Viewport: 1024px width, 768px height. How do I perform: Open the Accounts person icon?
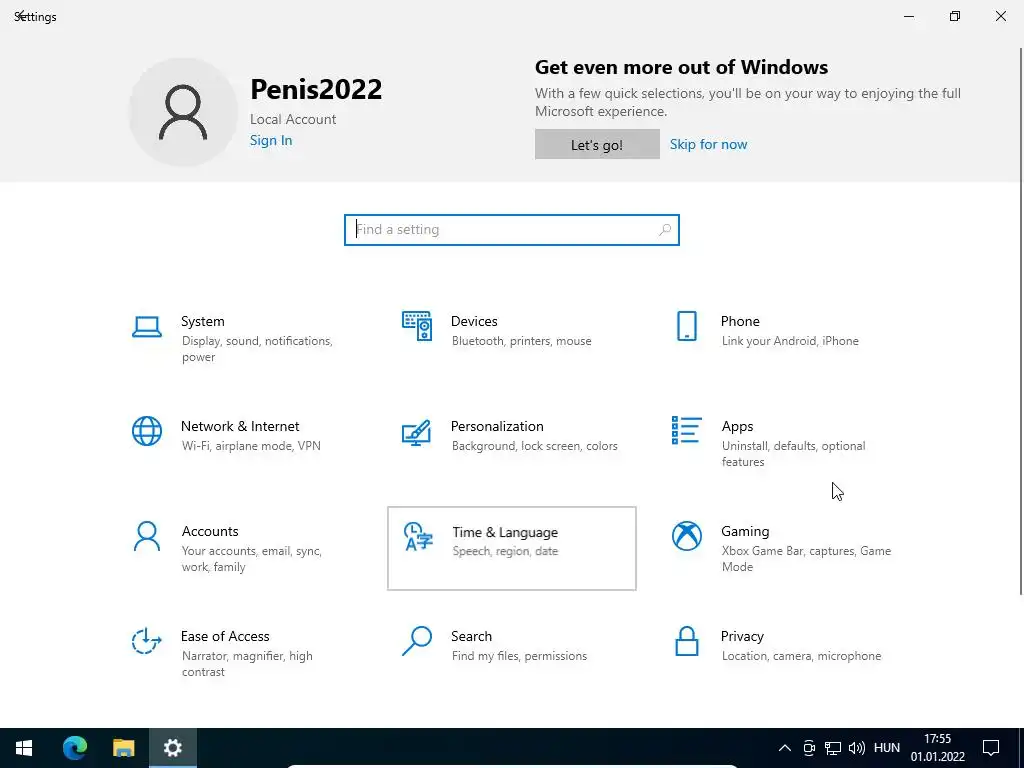(147, 536)
